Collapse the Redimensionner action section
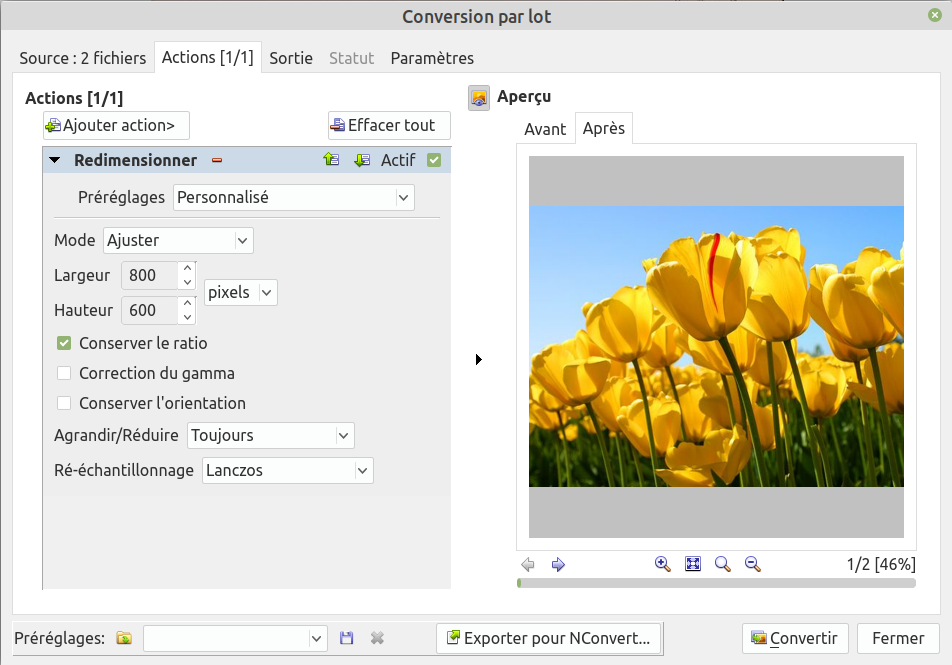The height and width of the screenshot is (665, 952). (55, 160)
